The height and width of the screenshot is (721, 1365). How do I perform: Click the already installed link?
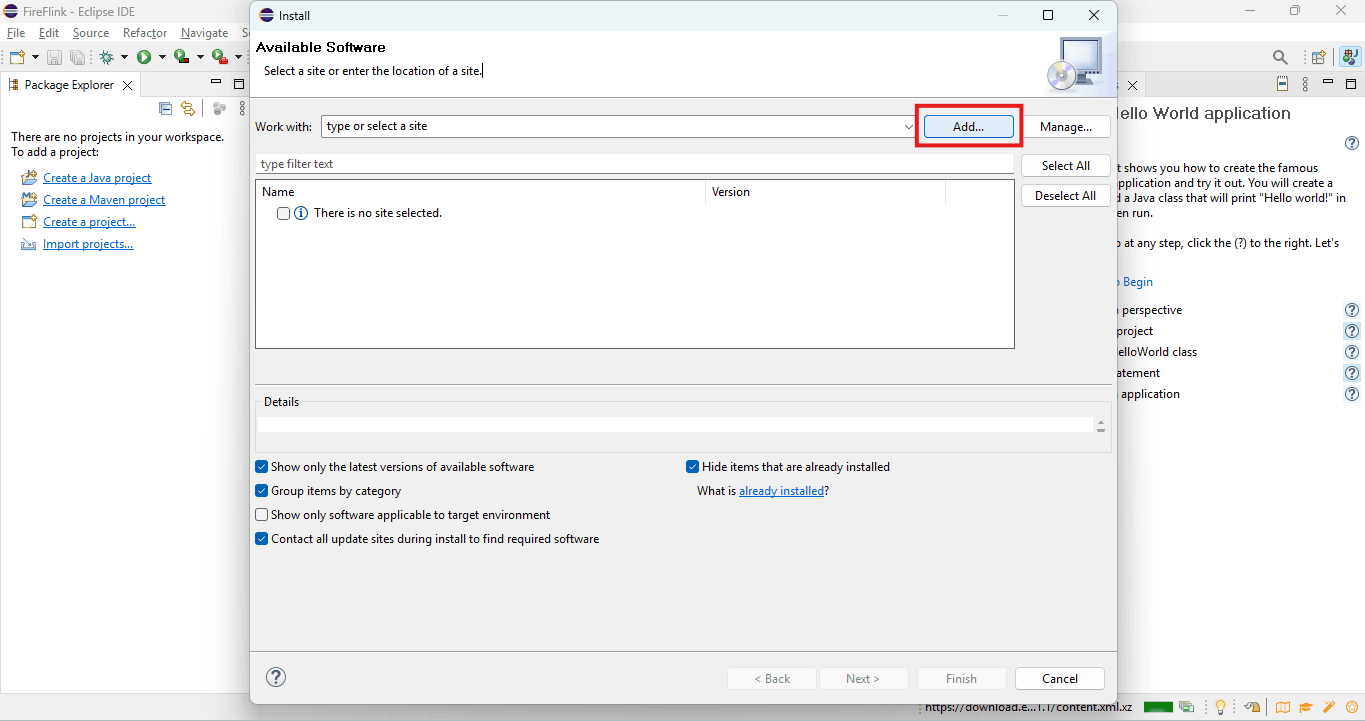[781, 491]
